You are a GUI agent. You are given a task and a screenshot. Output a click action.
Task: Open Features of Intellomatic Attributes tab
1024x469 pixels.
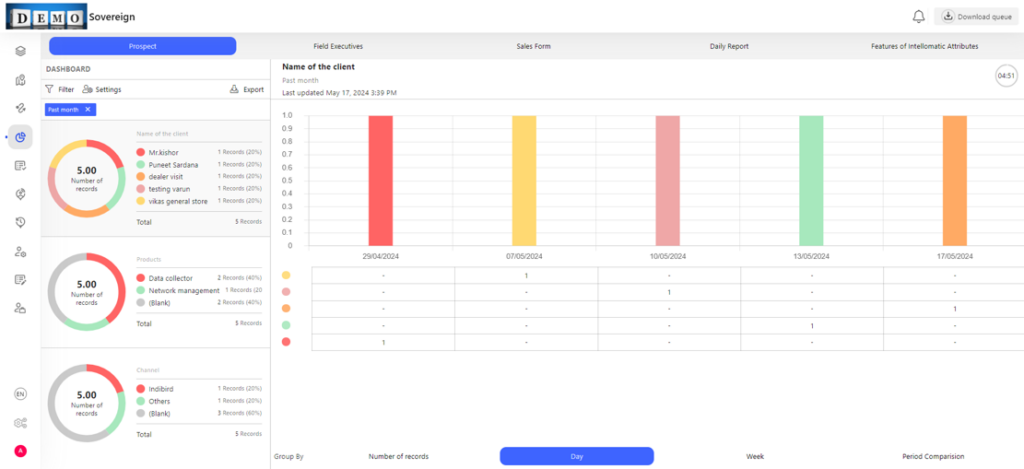924,46
